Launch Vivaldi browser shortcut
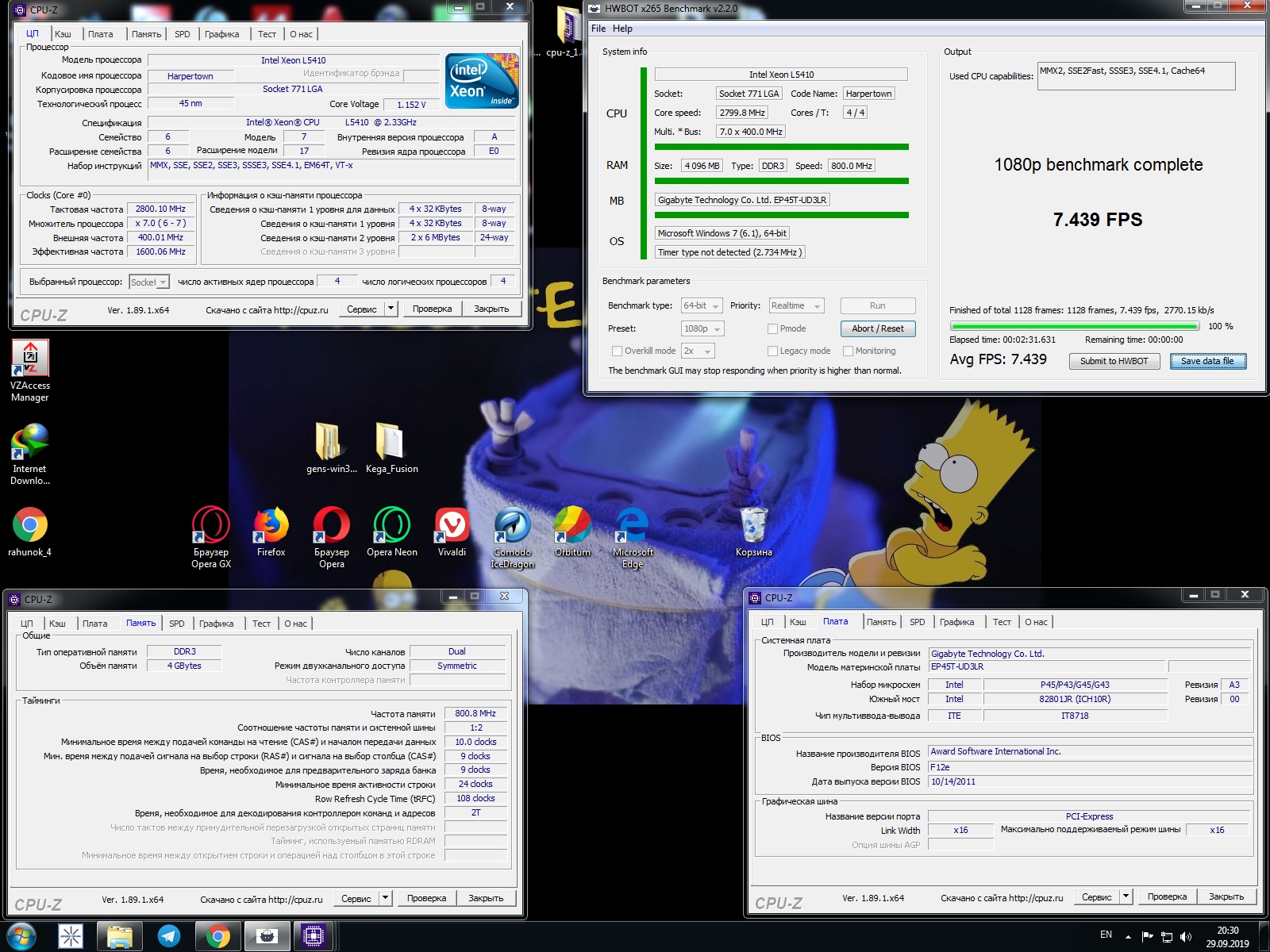This screenshot has width=1270, height=952. (x=452, y=532)
